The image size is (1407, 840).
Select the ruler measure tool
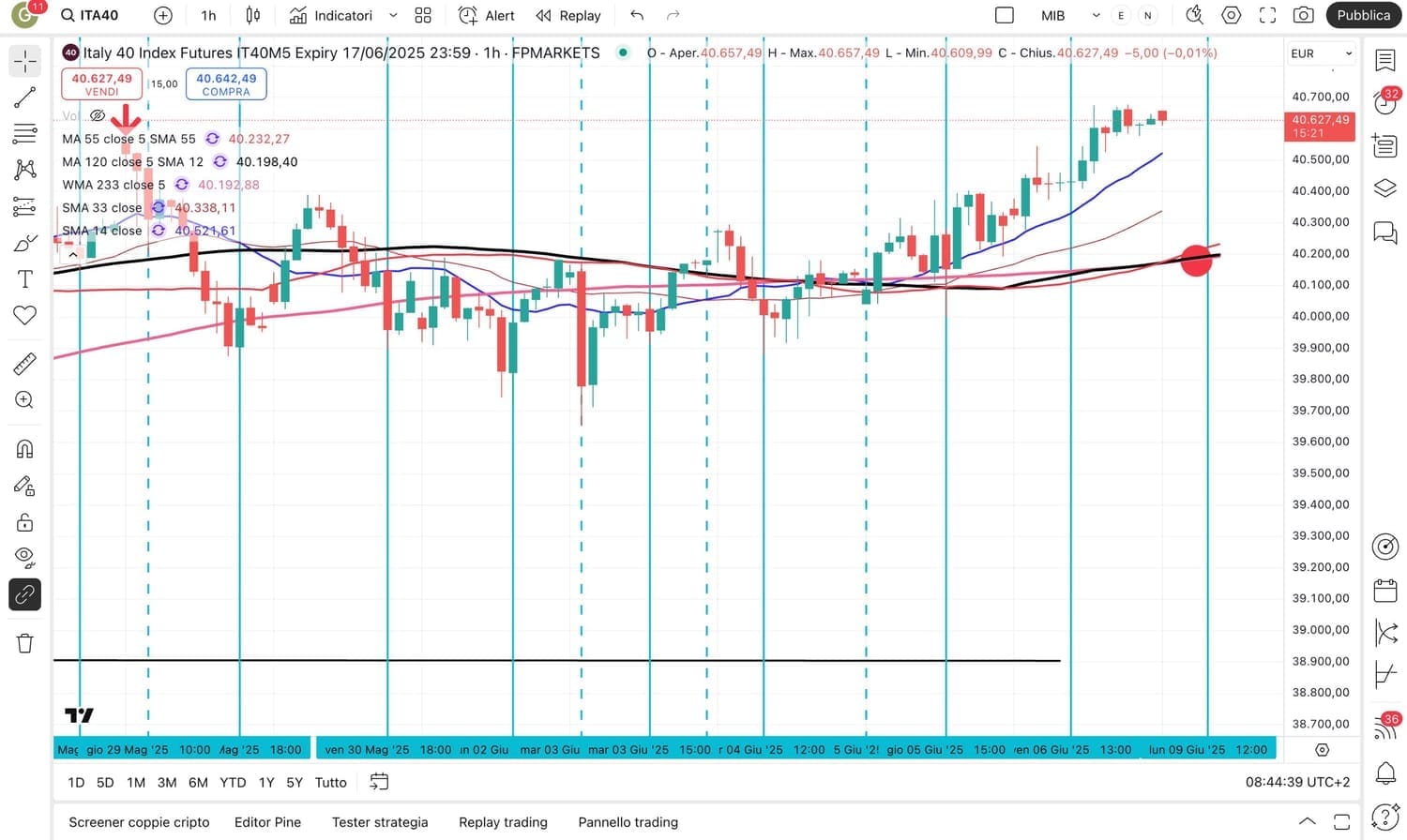[25, 363]
